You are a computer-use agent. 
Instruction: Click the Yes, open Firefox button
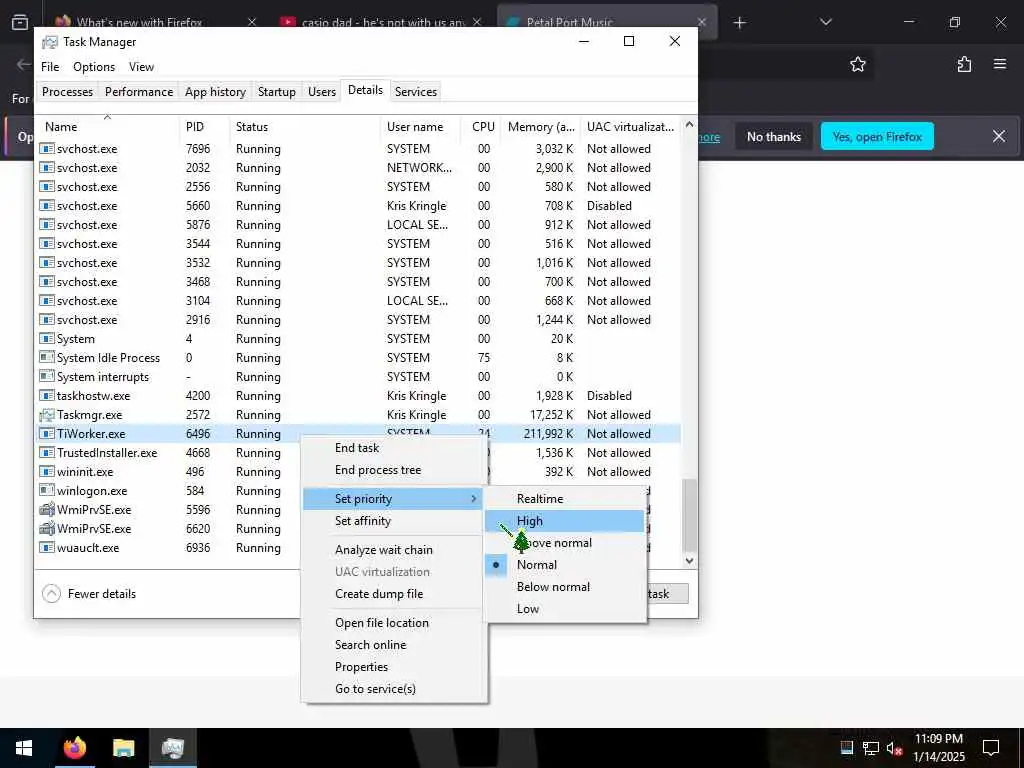coord(876,136)
